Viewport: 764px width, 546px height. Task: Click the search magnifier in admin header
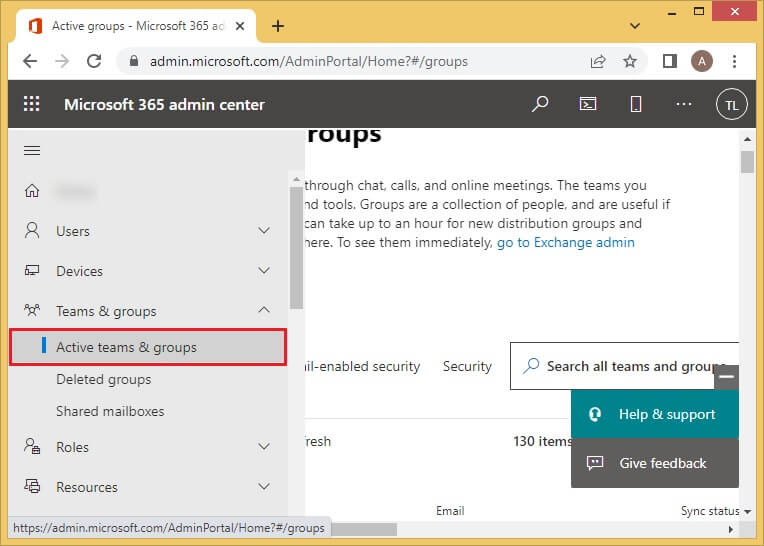coord(540,104)
